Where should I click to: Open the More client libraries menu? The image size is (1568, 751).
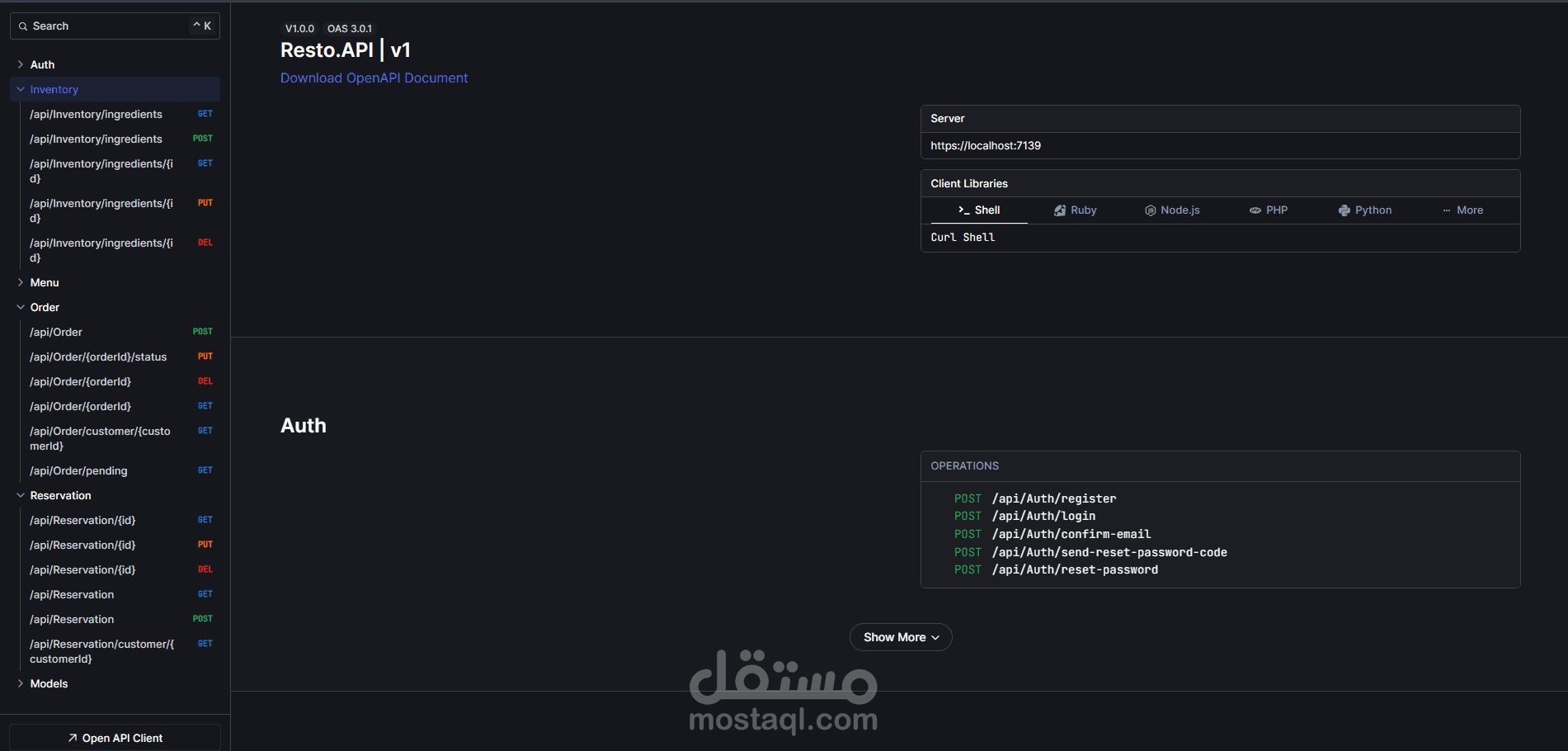point(1462,210)
